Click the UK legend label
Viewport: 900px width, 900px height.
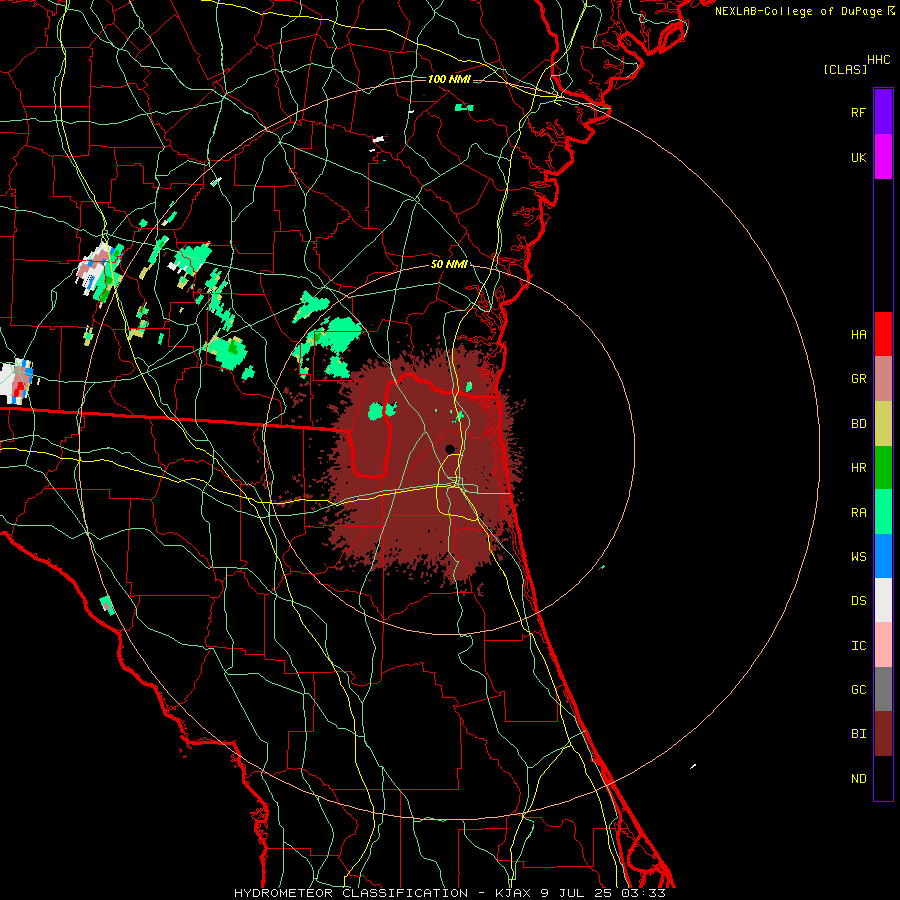[858, 157]
